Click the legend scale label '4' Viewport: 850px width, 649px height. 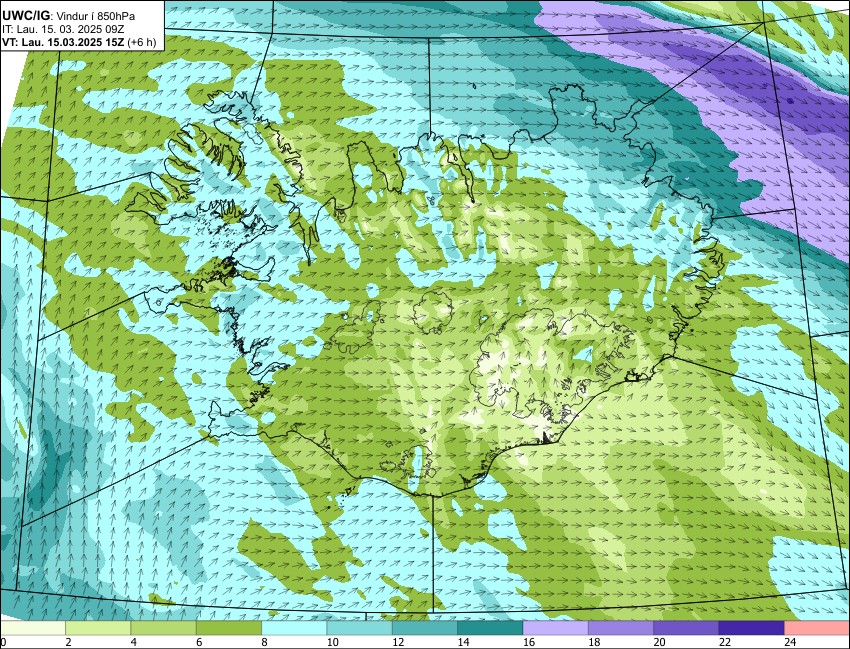pos(133,642)
